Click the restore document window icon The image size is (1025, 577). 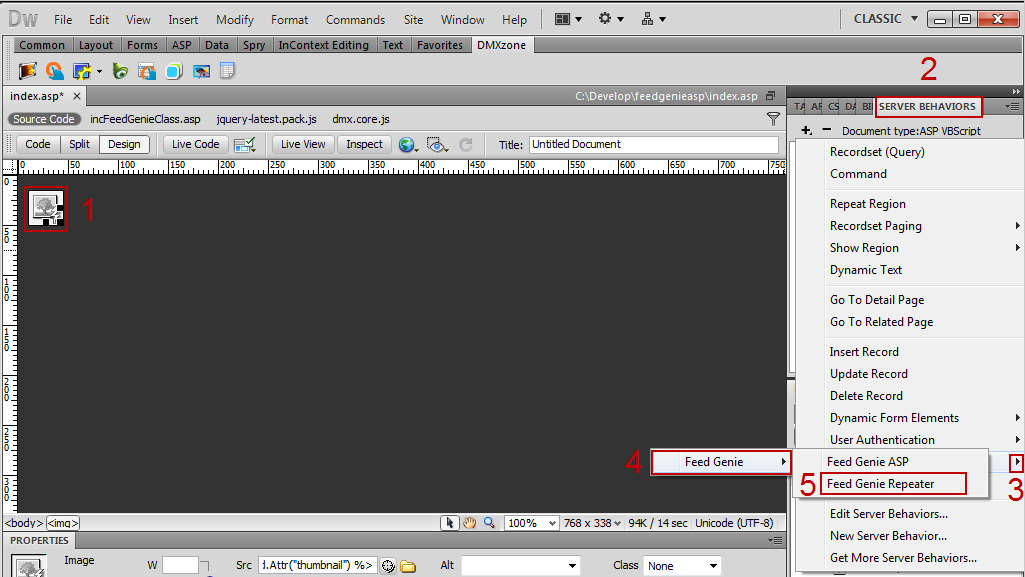[771, 96]
